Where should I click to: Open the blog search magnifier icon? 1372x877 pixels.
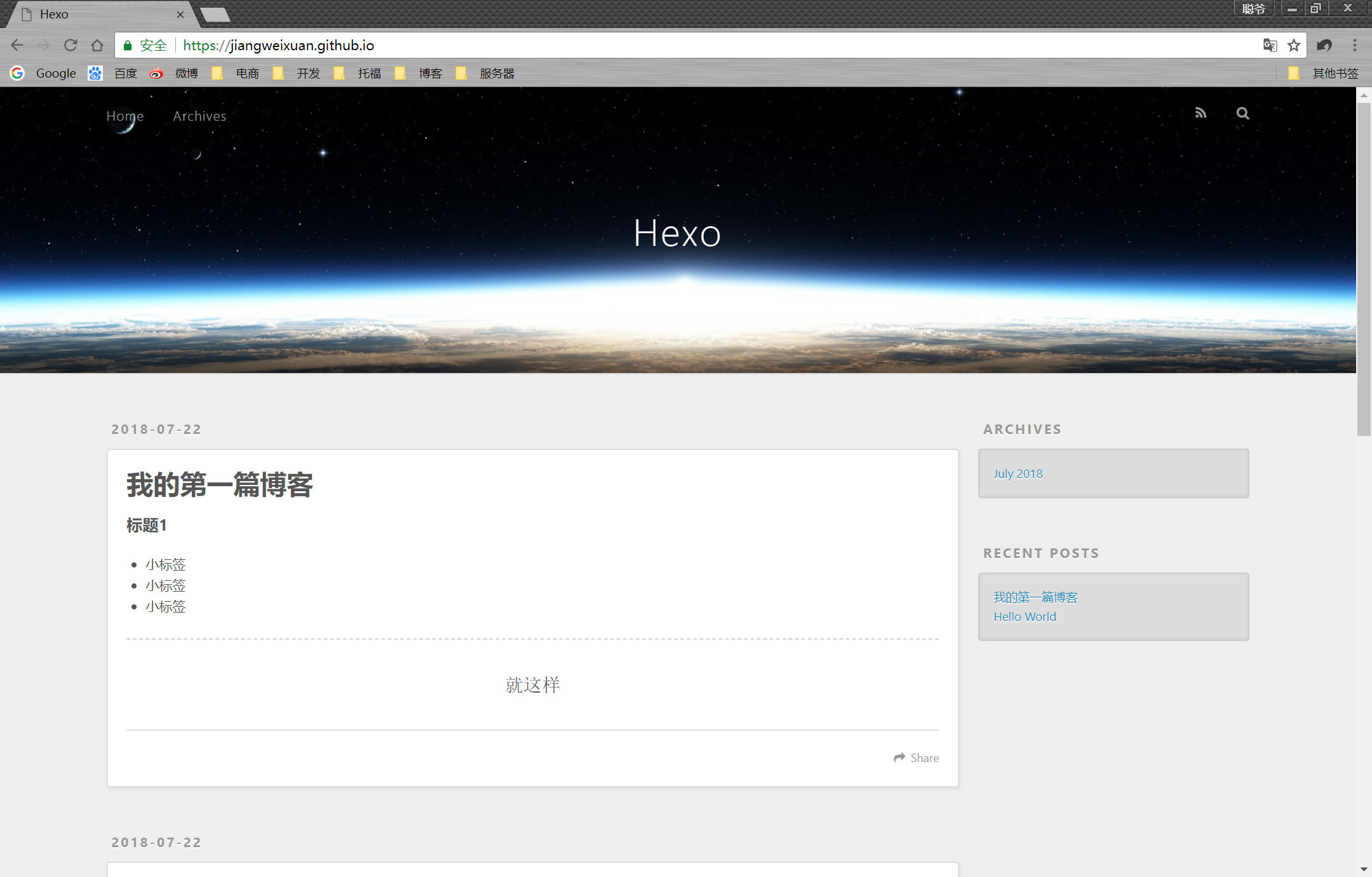(1242, 113)
